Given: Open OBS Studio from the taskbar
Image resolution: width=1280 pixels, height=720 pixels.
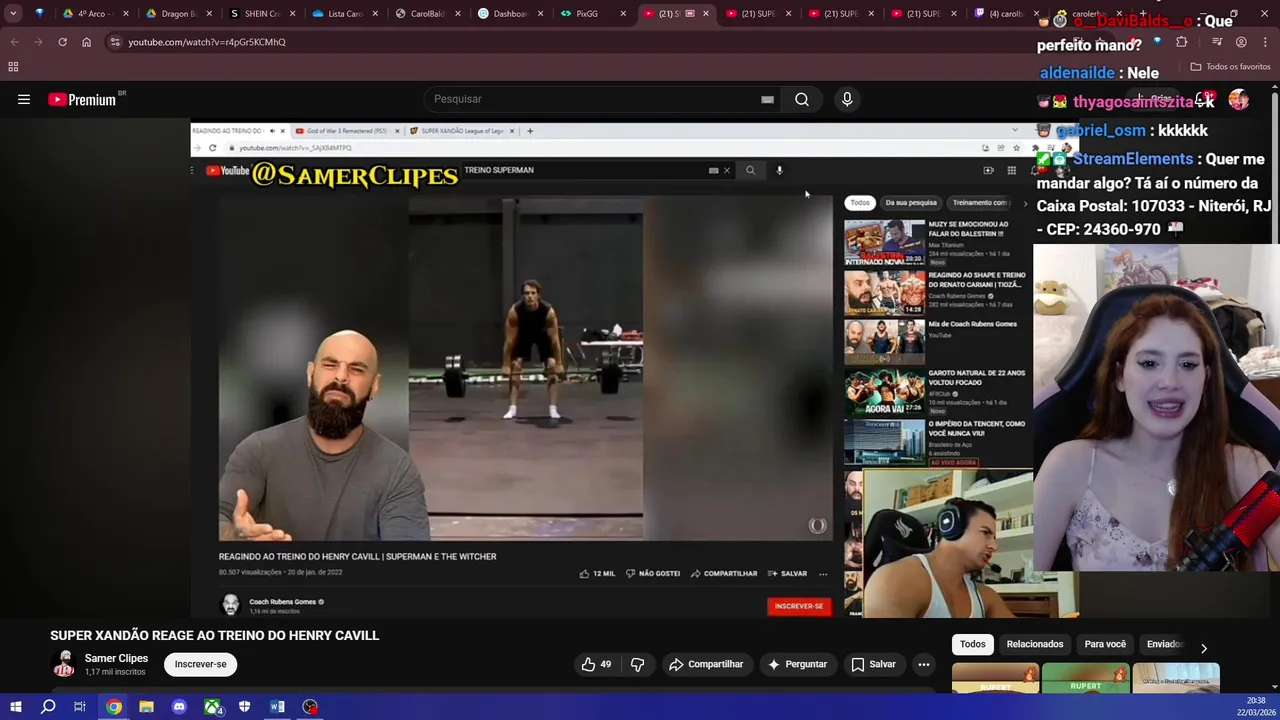Looking at the screenshot, I should point(310,707).
